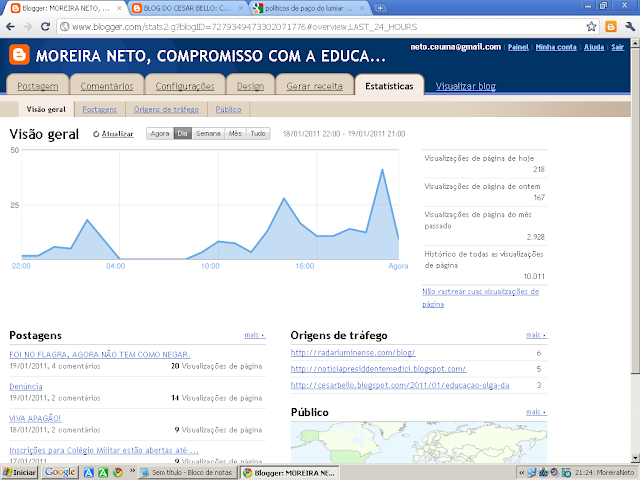This screenshot has height=480, width=640.
Task: Expand hidden system tray icons
Action: pyautogui.click(x=521, y=473)
